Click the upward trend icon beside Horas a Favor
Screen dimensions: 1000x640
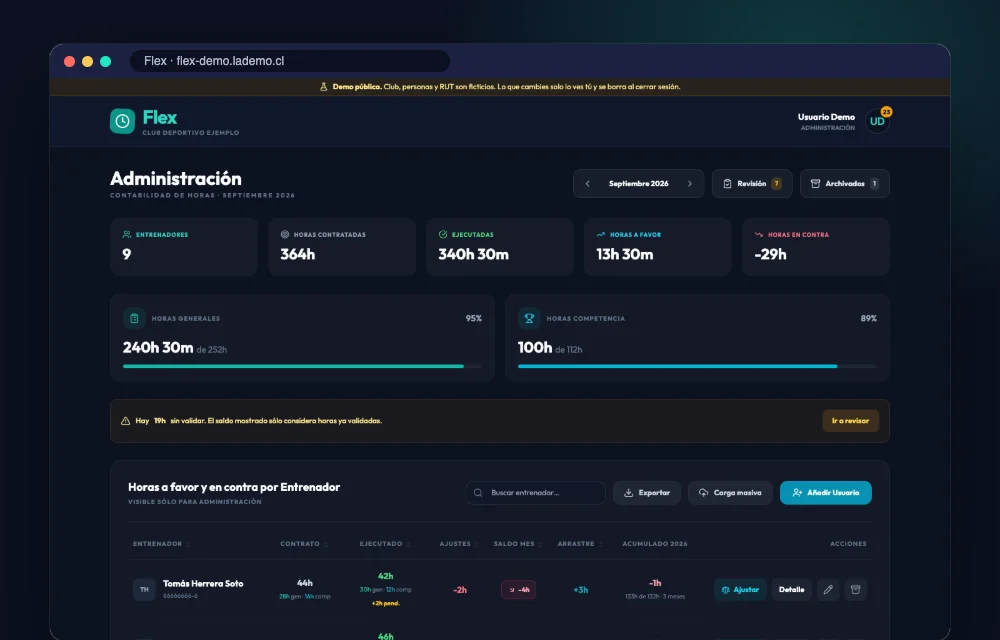tap(601, 235)
